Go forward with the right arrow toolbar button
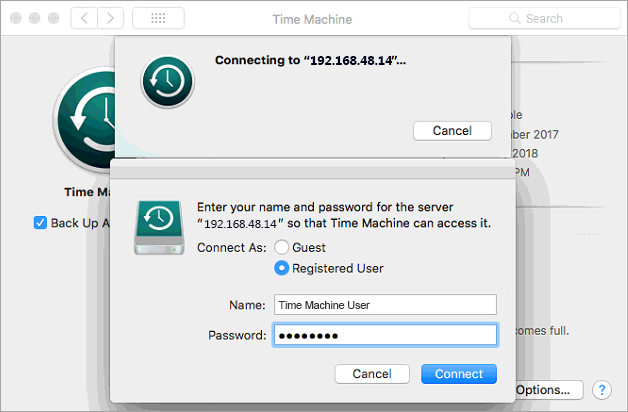The height and width of the screenshot is (412, 628). (111, 18)
